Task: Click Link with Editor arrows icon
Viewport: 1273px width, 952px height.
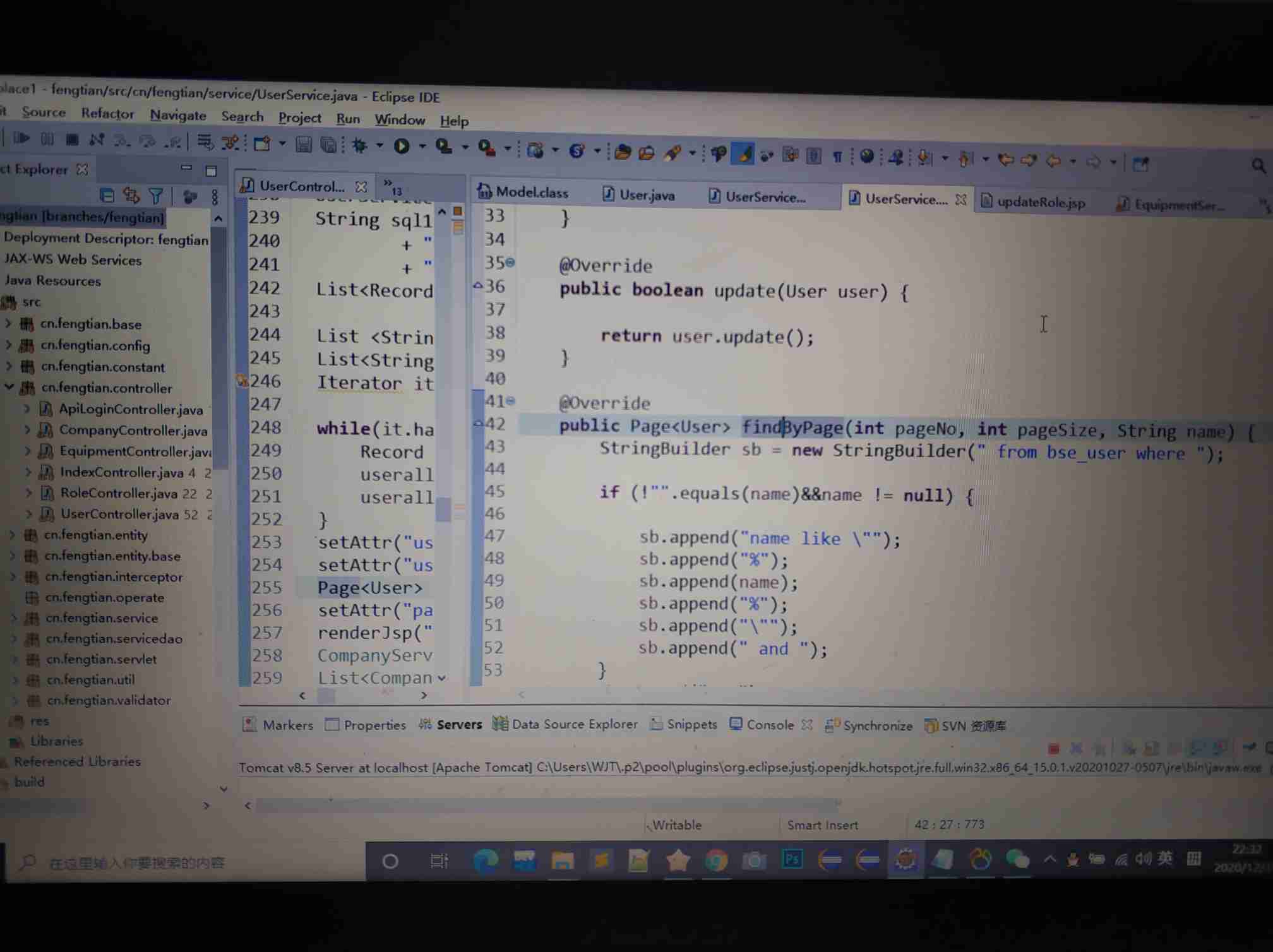Action: (x=131, y=196)
